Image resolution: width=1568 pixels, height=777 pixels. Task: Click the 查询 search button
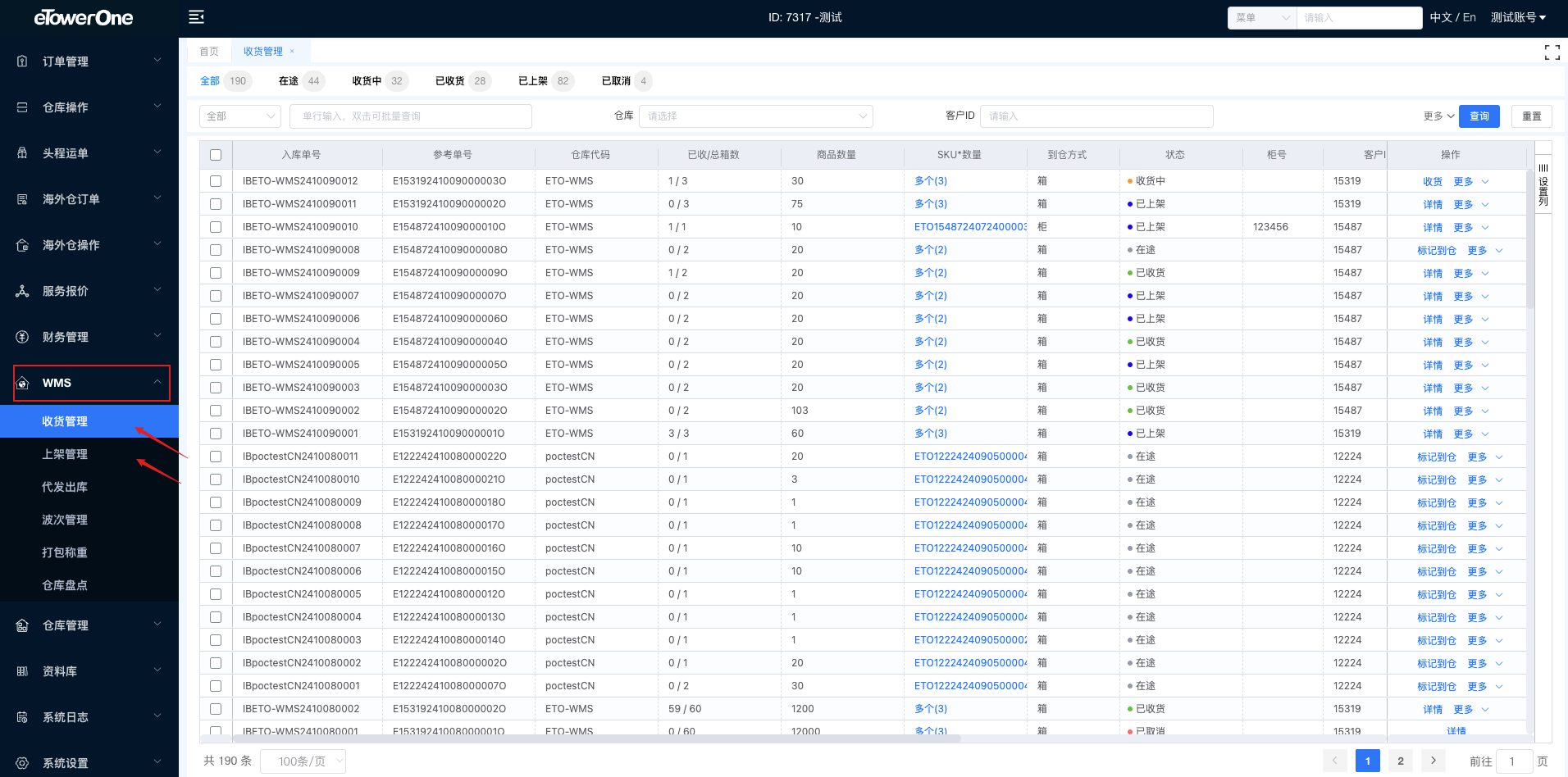click(1479, 116)
